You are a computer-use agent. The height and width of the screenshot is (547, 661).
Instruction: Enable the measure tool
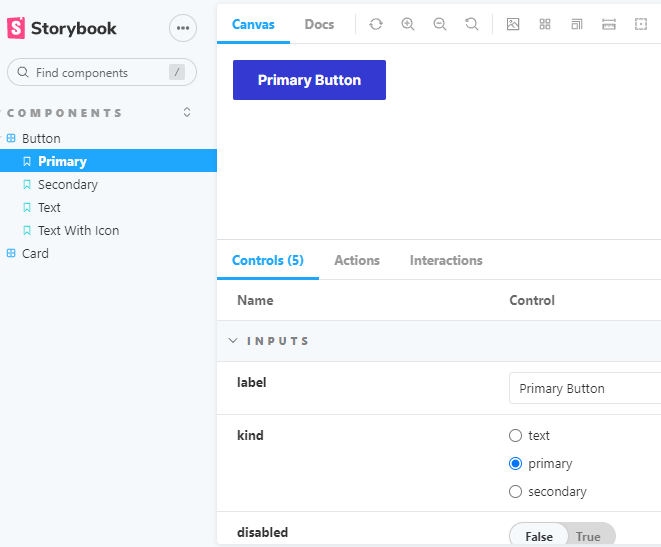coord(609,24)
